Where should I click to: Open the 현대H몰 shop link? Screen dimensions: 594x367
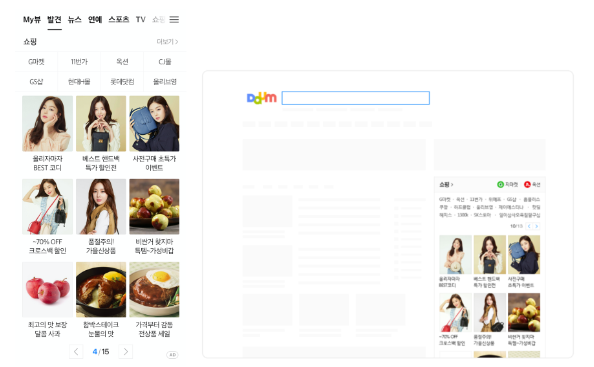pyautogui.click(x=79, y=81)
